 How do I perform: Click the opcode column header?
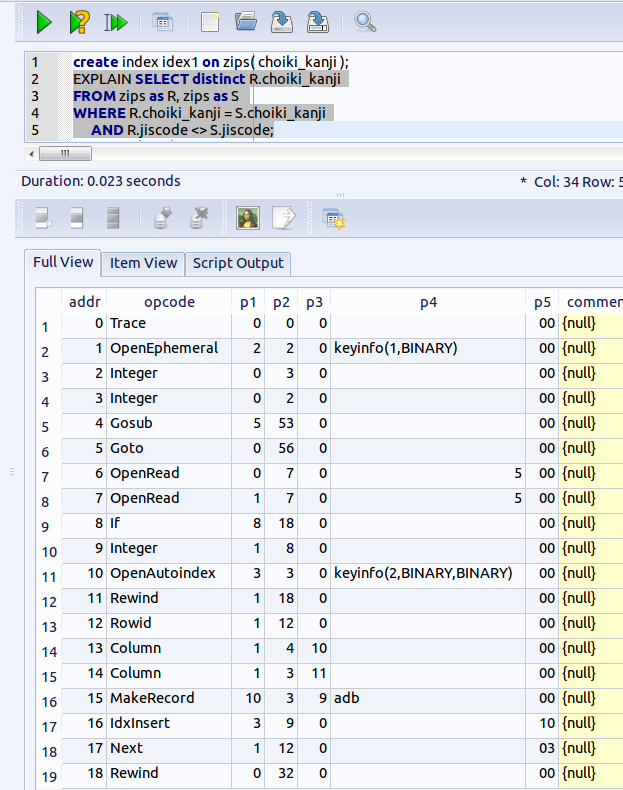tap(169, 302)
